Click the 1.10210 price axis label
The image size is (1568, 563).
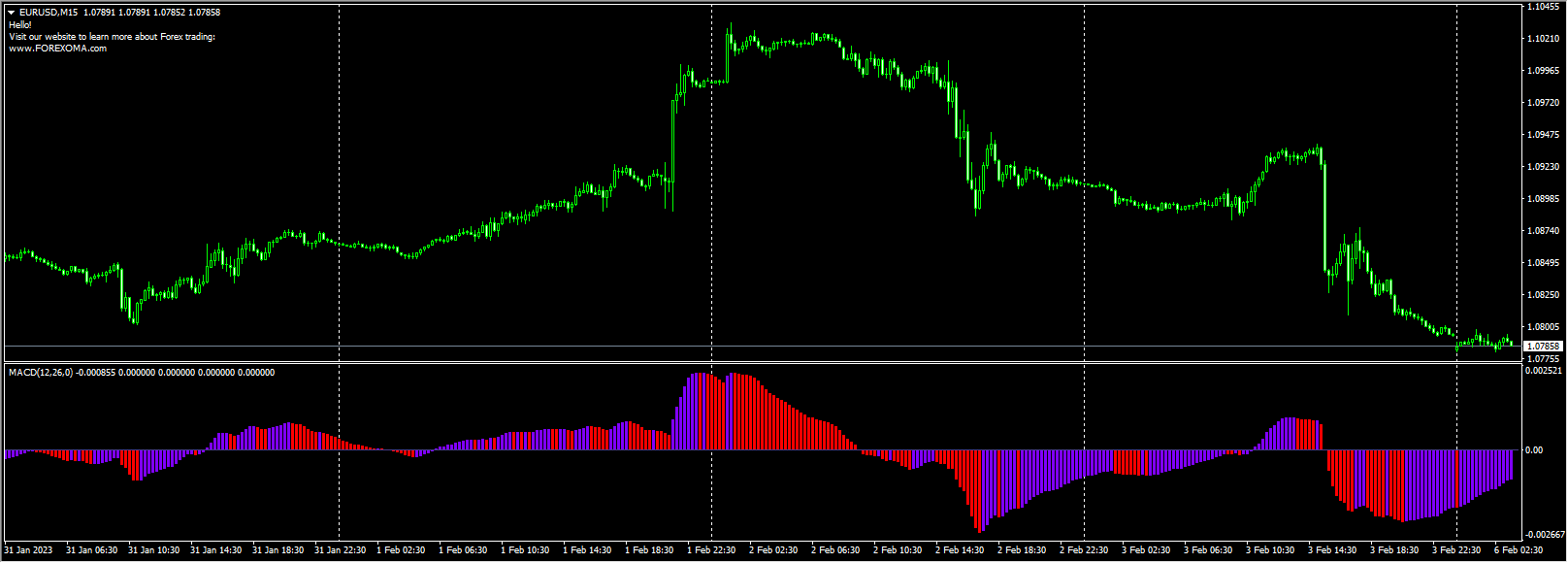click(1543, 39)
